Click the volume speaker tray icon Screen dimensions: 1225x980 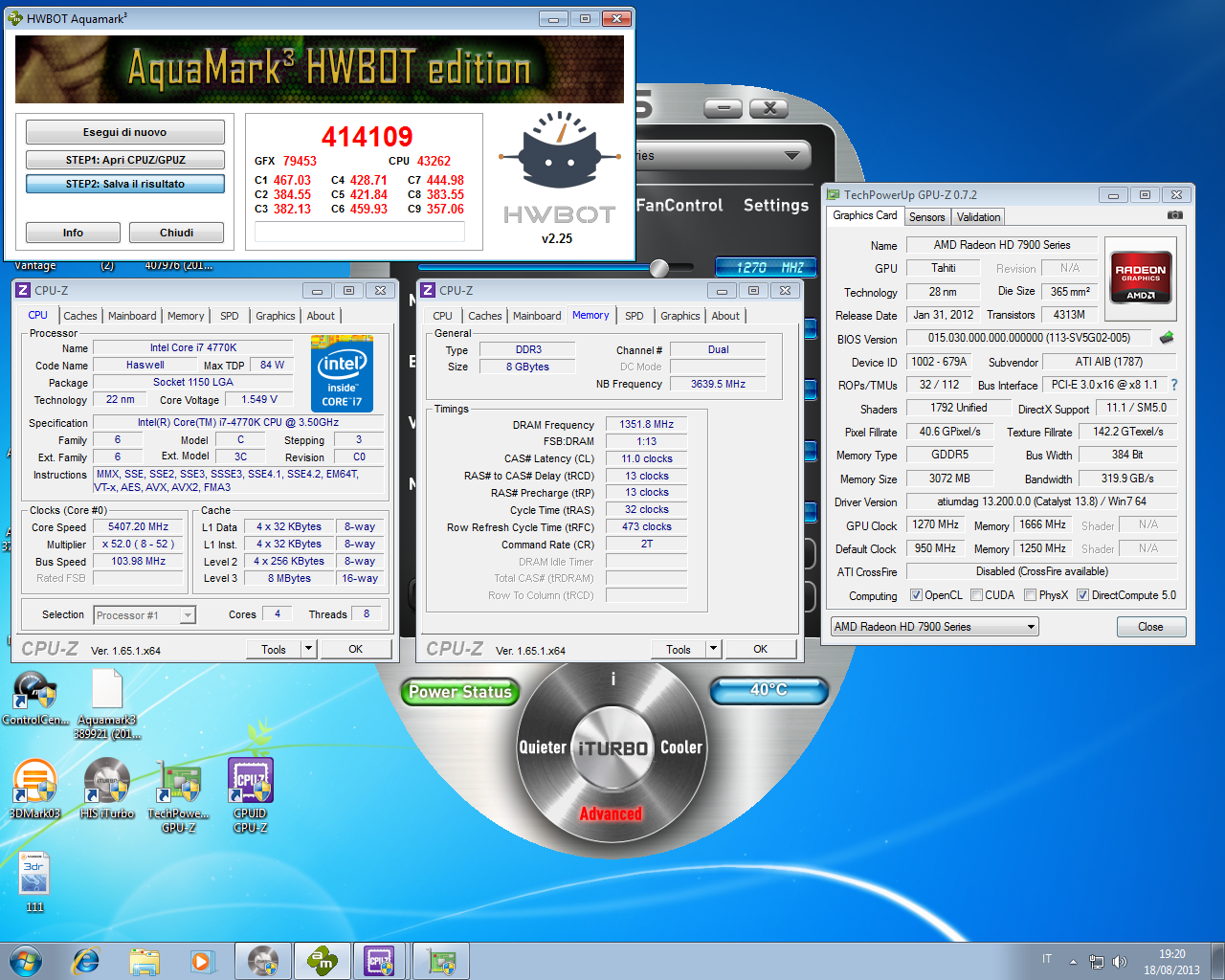tap(1121, 962)
